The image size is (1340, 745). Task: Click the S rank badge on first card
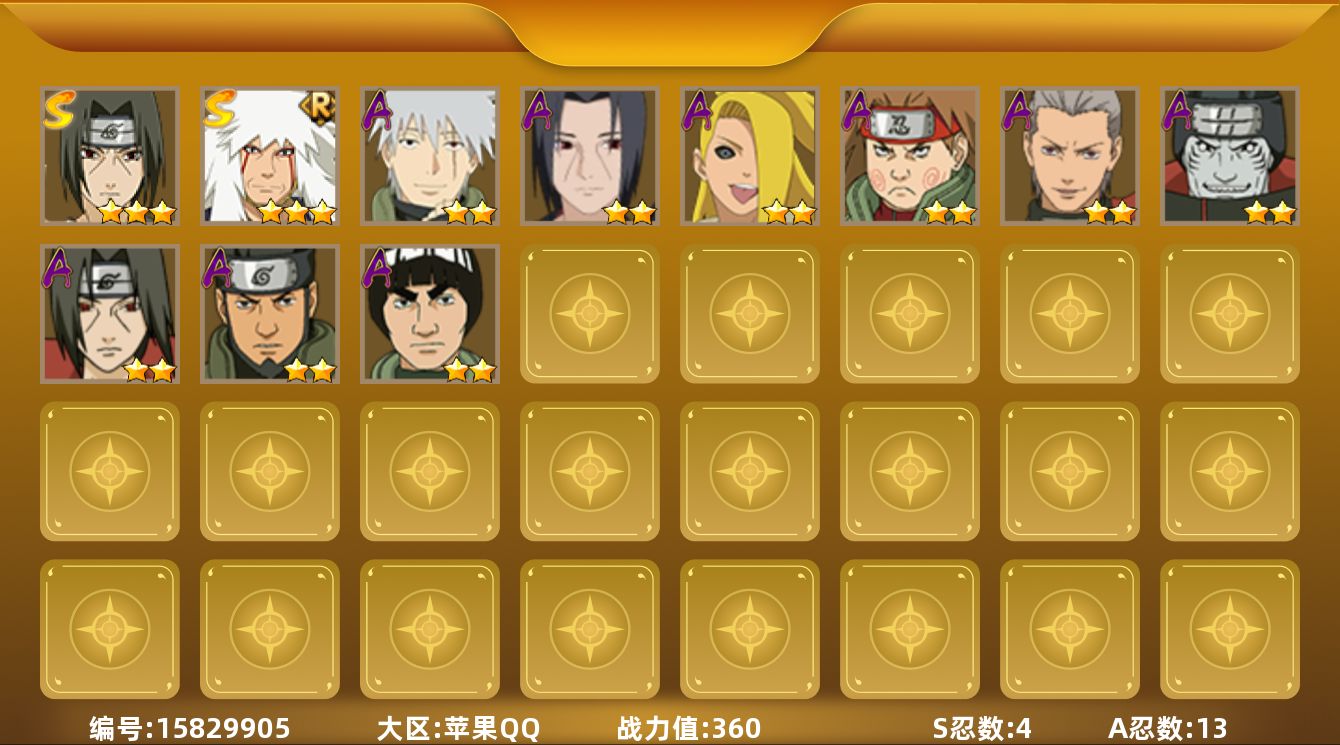click(x=59, y=109)
